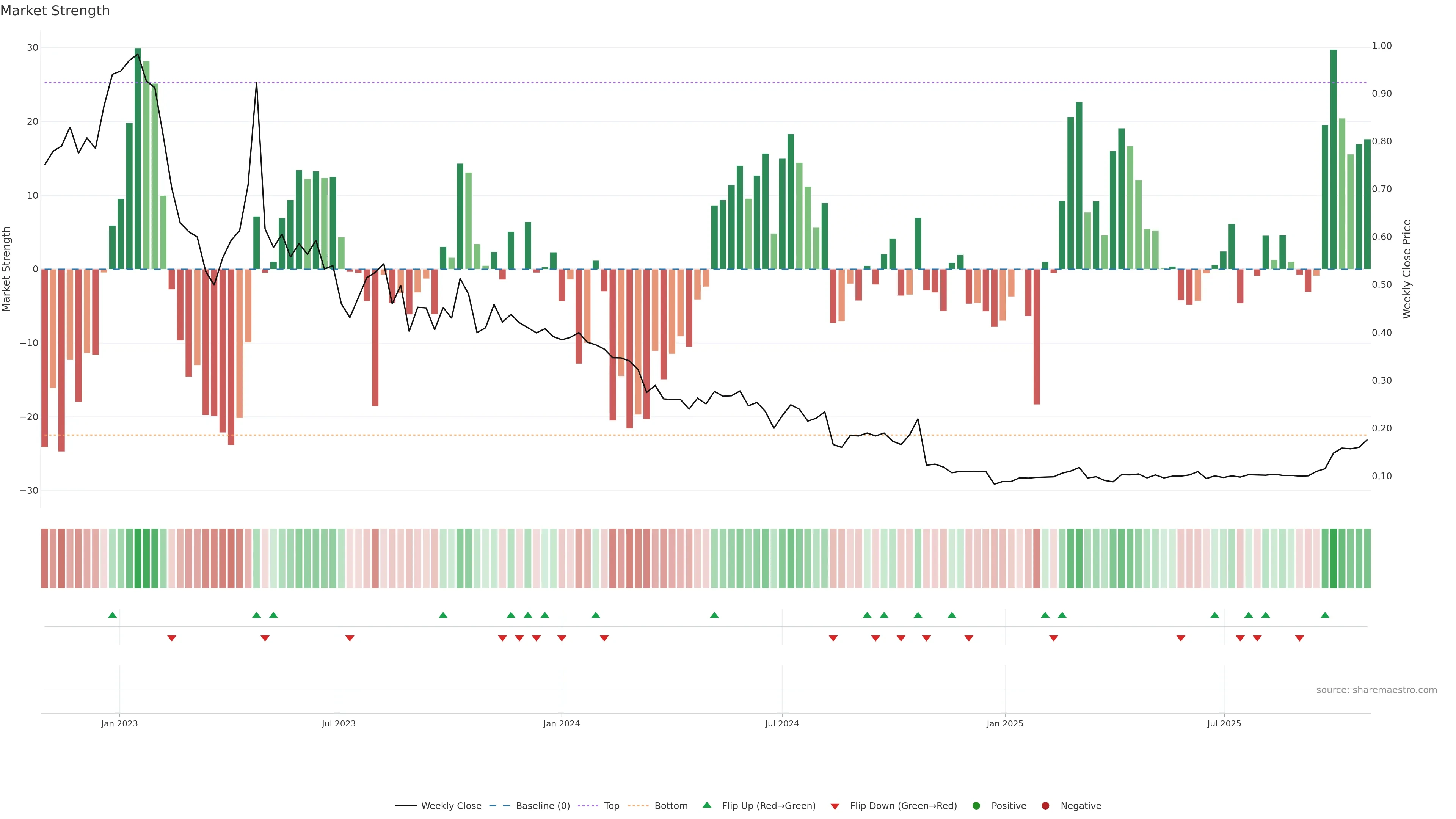
Task: Click the green Flip Up triangle legend icon
Action: click(706, 805)
